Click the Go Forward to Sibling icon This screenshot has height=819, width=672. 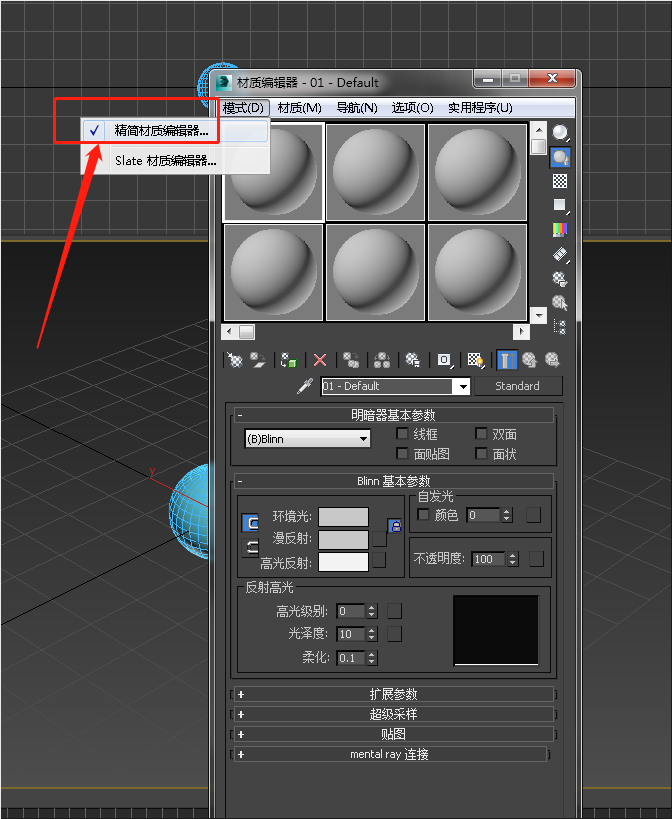(552, 360)
